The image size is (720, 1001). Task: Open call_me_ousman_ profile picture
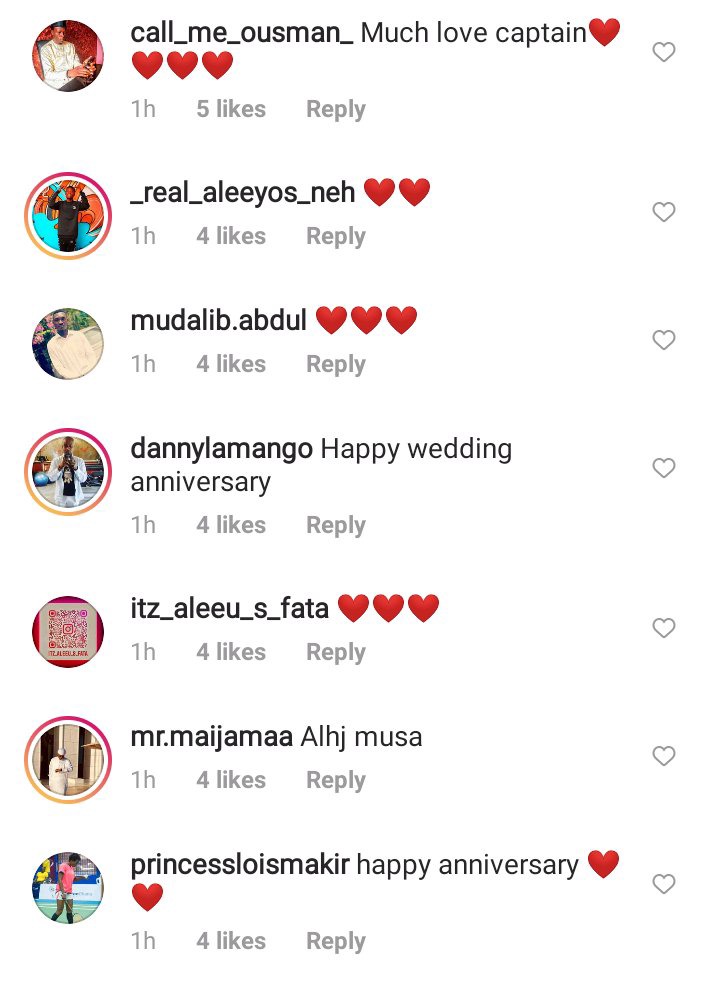coord(68,56)
